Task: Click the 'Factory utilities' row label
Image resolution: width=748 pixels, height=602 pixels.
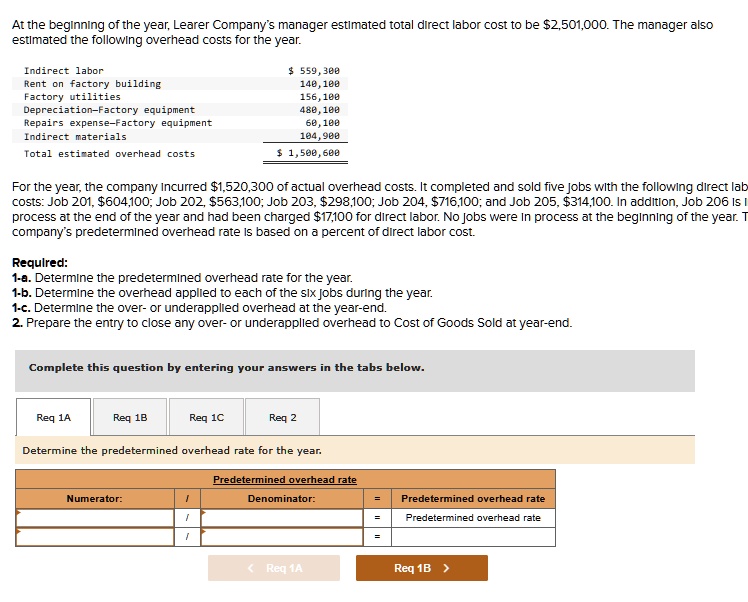Action: [x=73, y=96]
